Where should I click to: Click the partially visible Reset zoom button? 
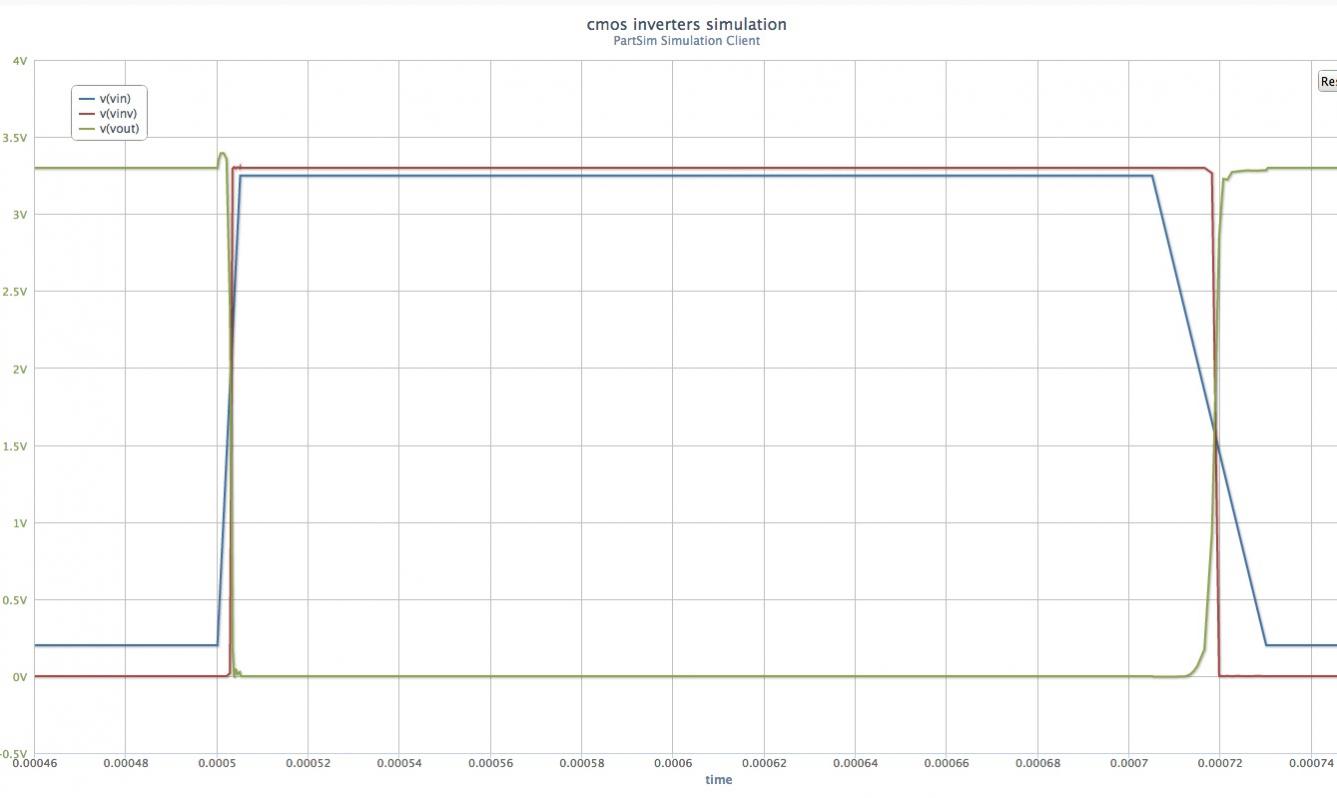1327,81
